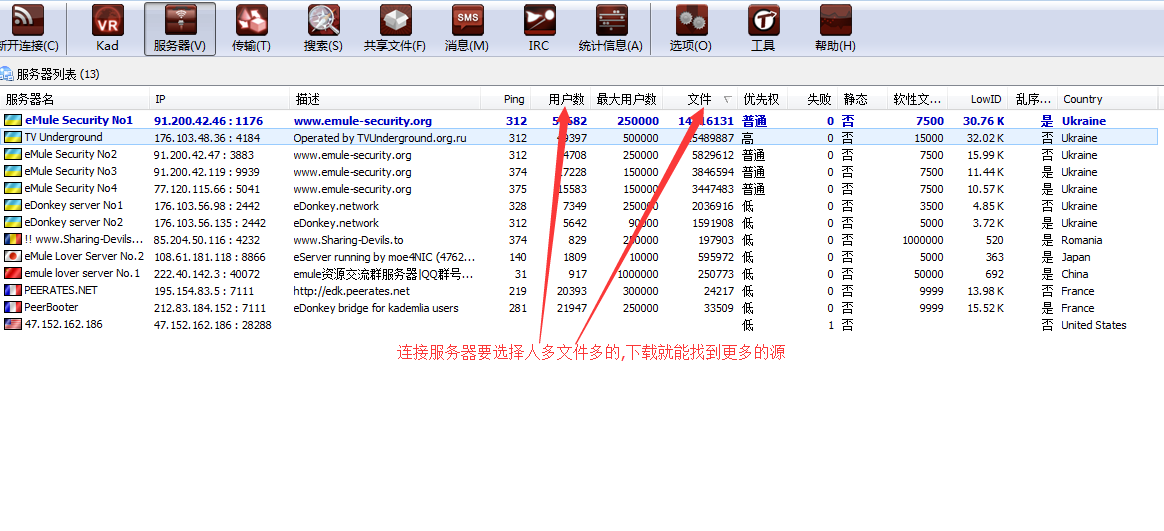The image size is (1164, 531).
Task: Open the Help (帮助) toolbar item
Action: point(834,29)
